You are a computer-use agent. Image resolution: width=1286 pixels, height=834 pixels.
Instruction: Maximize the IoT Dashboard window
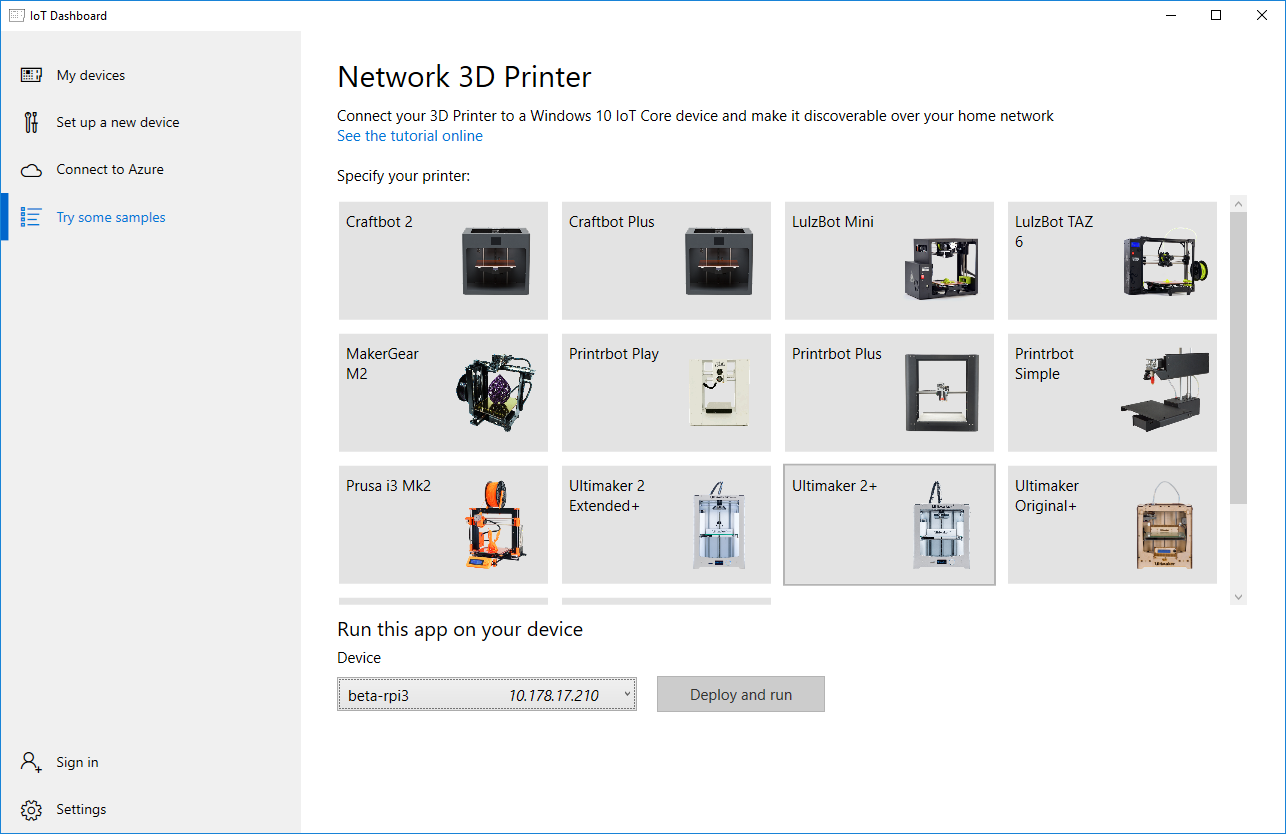pyautogui.click(x=1216, y=15)
